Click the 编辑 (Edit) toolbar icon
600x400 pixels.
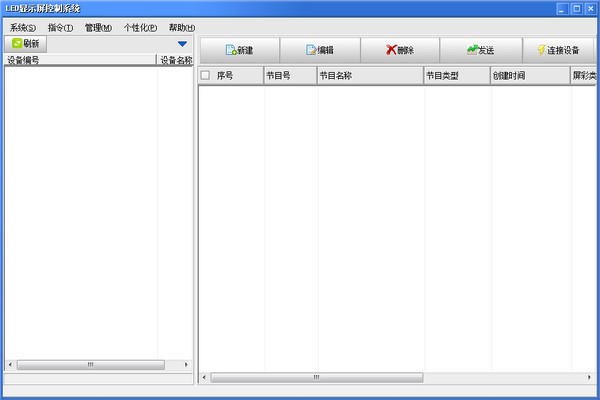tap(311, 50)
